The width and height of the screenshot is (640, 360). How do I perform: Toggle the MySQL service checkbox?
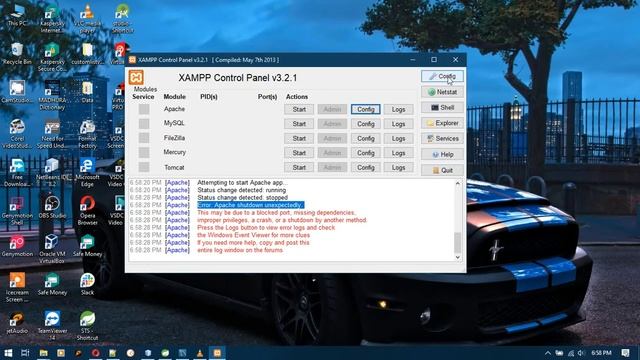pos(144,123)
